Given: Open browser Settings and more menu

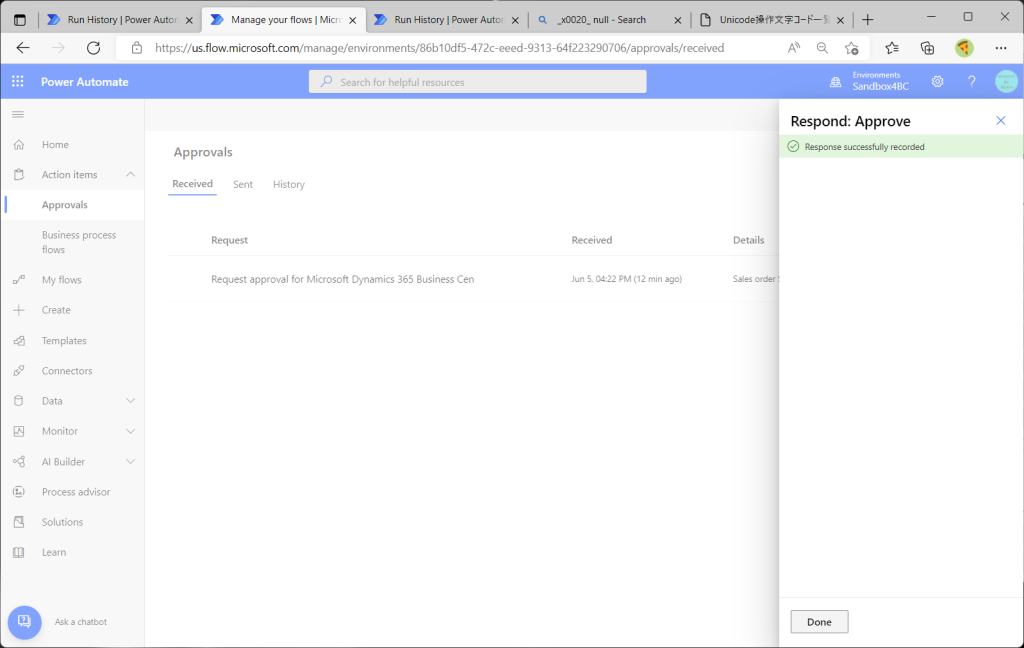Looking at the screenshot, I should [1000, 48].
